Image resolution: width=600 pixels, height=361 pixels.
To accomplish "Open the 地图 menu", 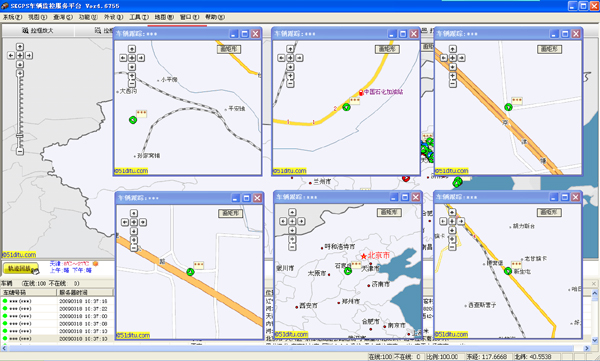I will (x=164, y=17).
